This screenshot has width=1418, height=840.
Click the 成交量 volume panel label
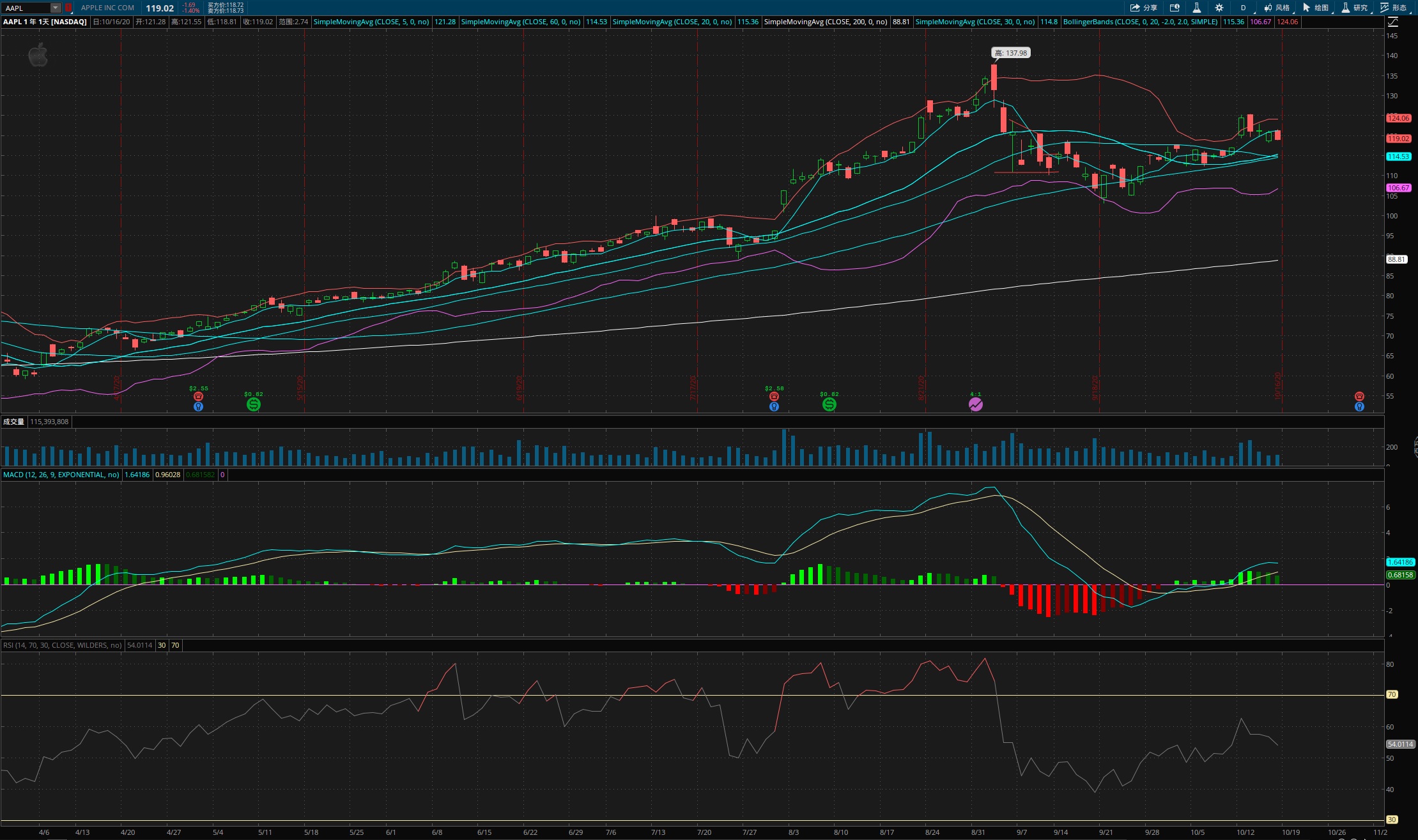tap(13, 422)
